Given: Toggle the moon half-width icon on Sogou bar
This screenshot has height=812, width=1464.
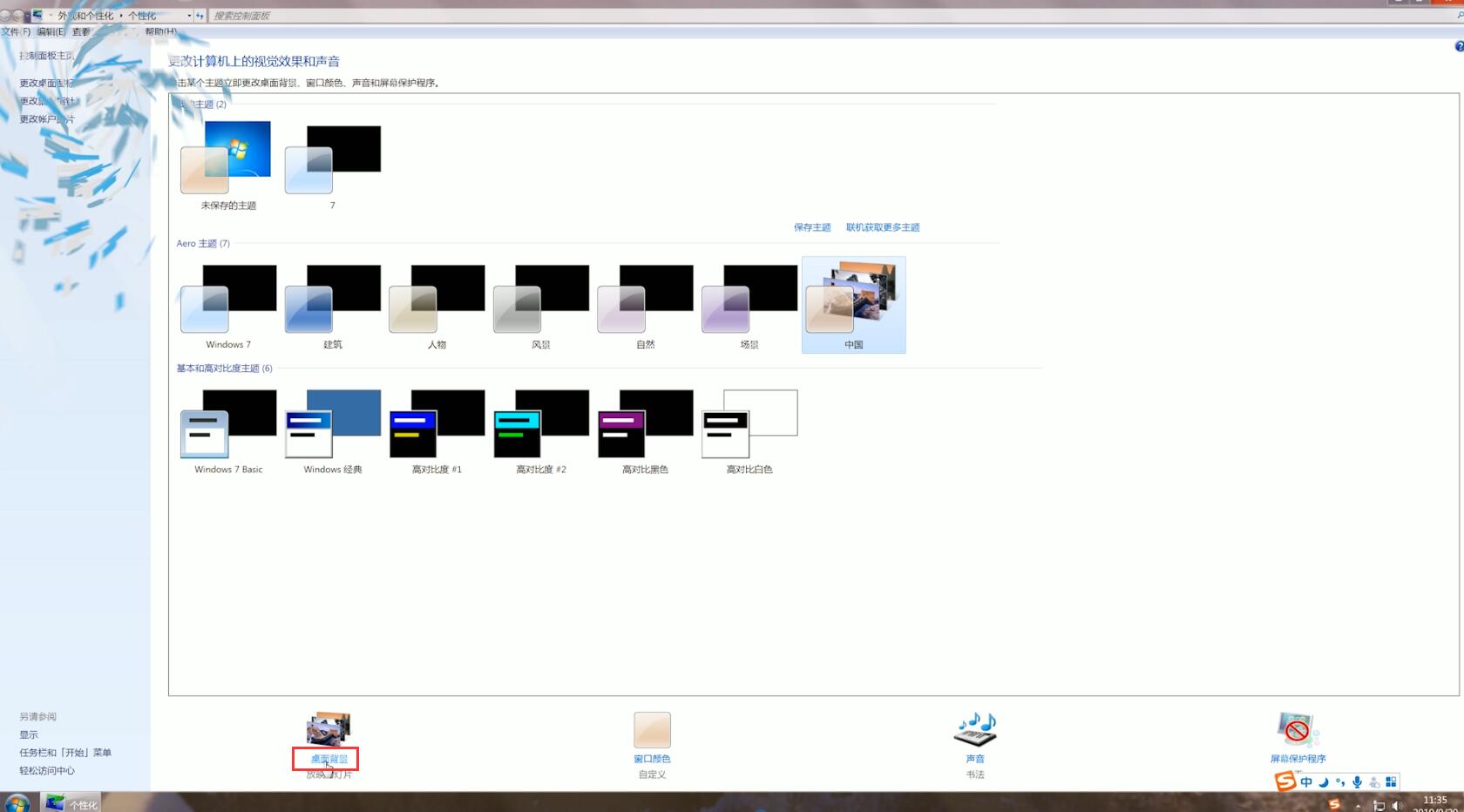Looking at the screenshot, I should pos(1323,782).
